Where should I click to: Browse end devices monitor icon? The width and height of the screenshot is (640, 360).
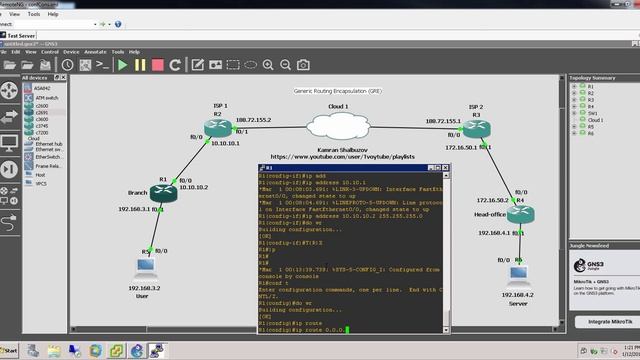[9, 143]
